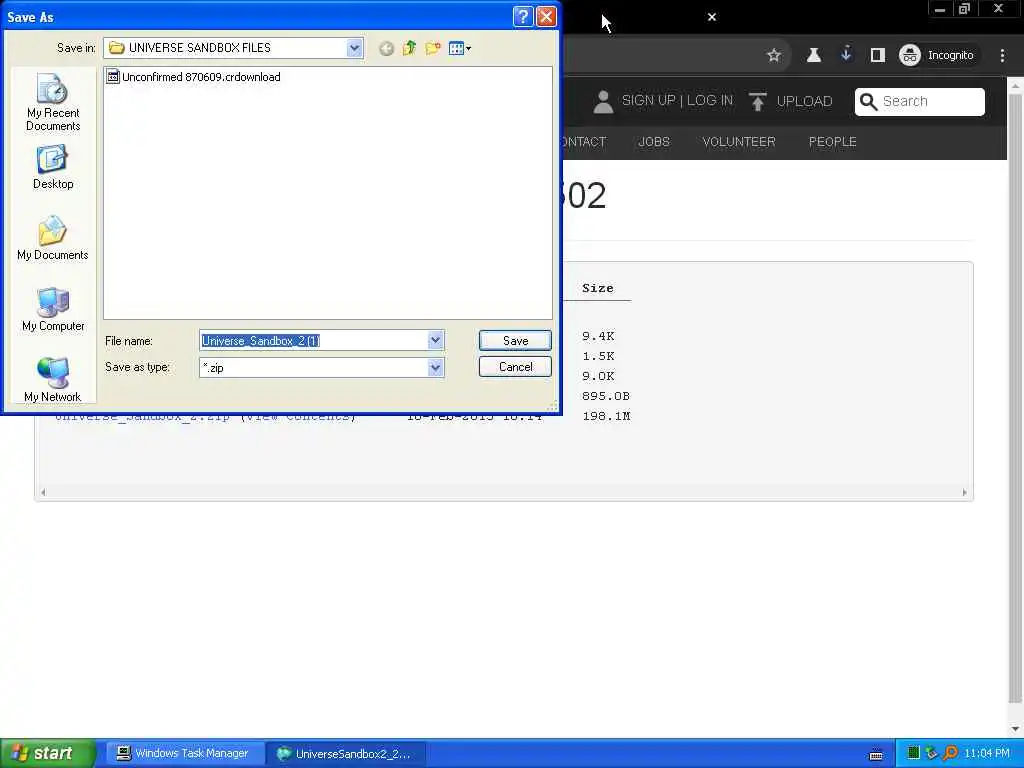Expand the Save as type dropdown
The height and width of the screenshot is (768, 1024).
(436, 368)
